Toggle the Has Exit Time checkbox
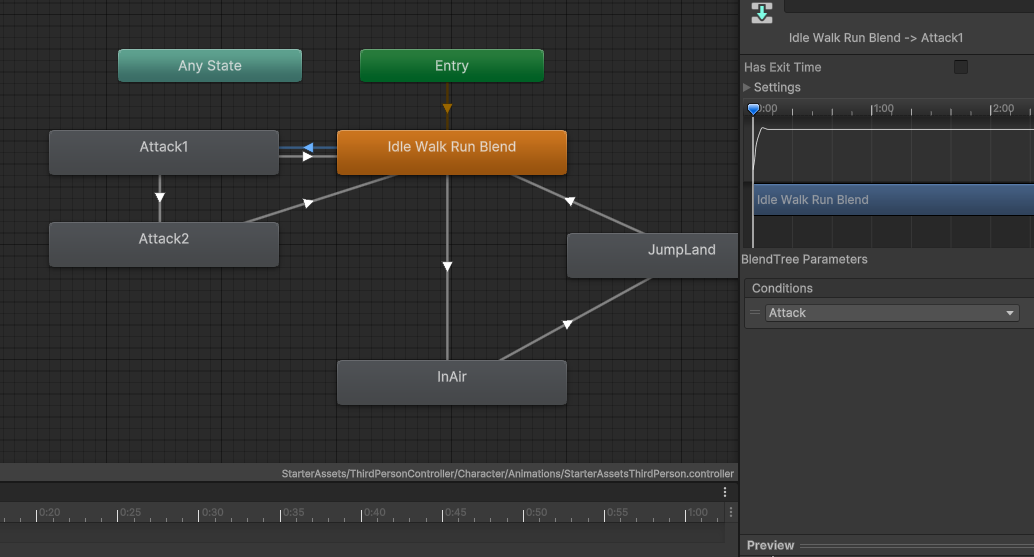This screenshot has height=557, width=1034. coord(961,67)
